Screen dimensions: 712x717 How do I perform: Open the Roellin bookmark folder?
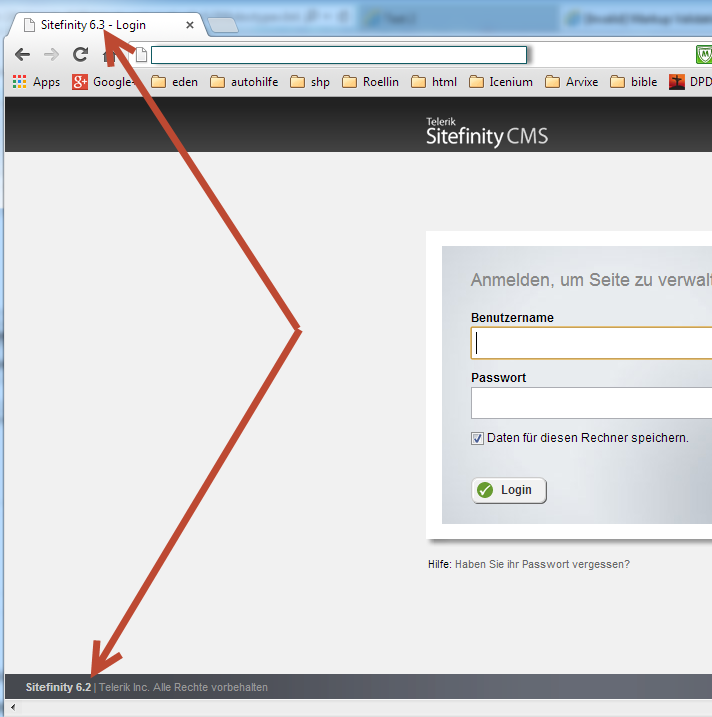(x=370, y=82)
